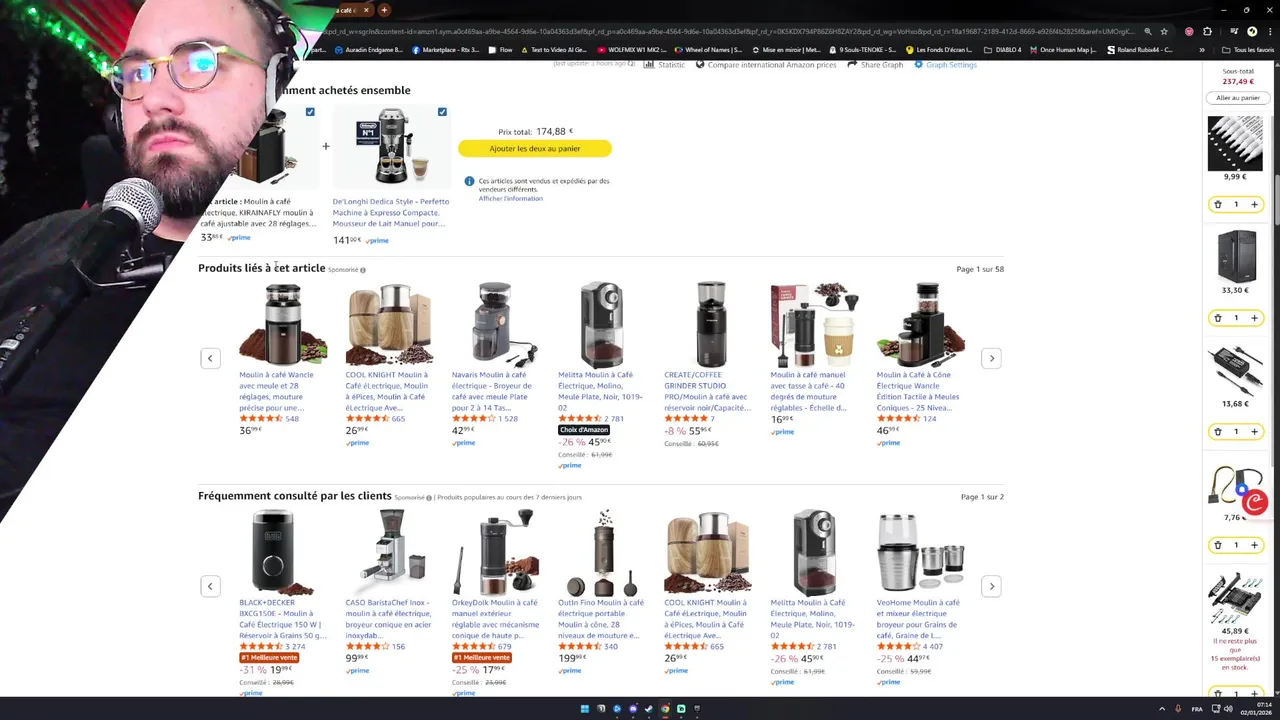Open the Windows Start menu

click(x=585, y=709)
